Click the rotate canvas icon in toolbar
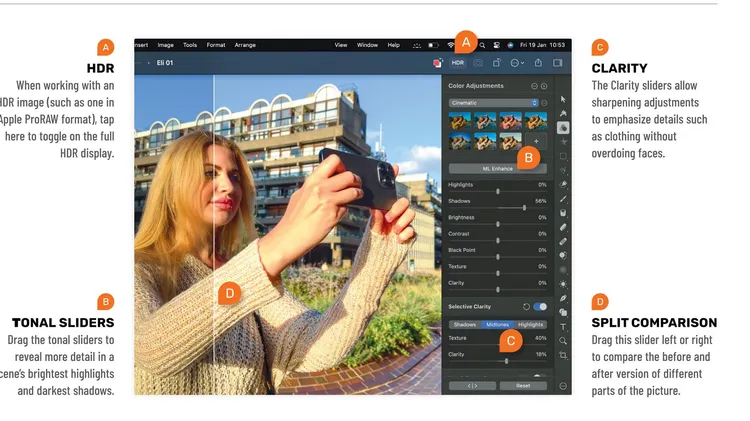The width and height of the screenshot is (750, 421). pos(496,63)
